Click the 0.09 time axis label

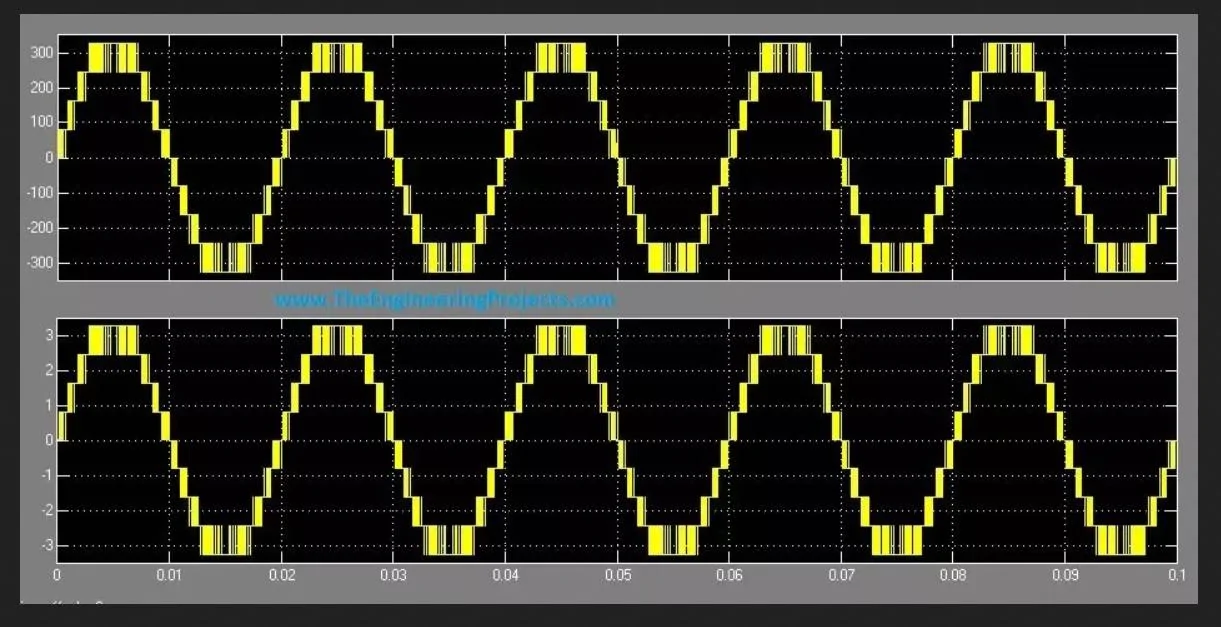[x=1065, y=577]
